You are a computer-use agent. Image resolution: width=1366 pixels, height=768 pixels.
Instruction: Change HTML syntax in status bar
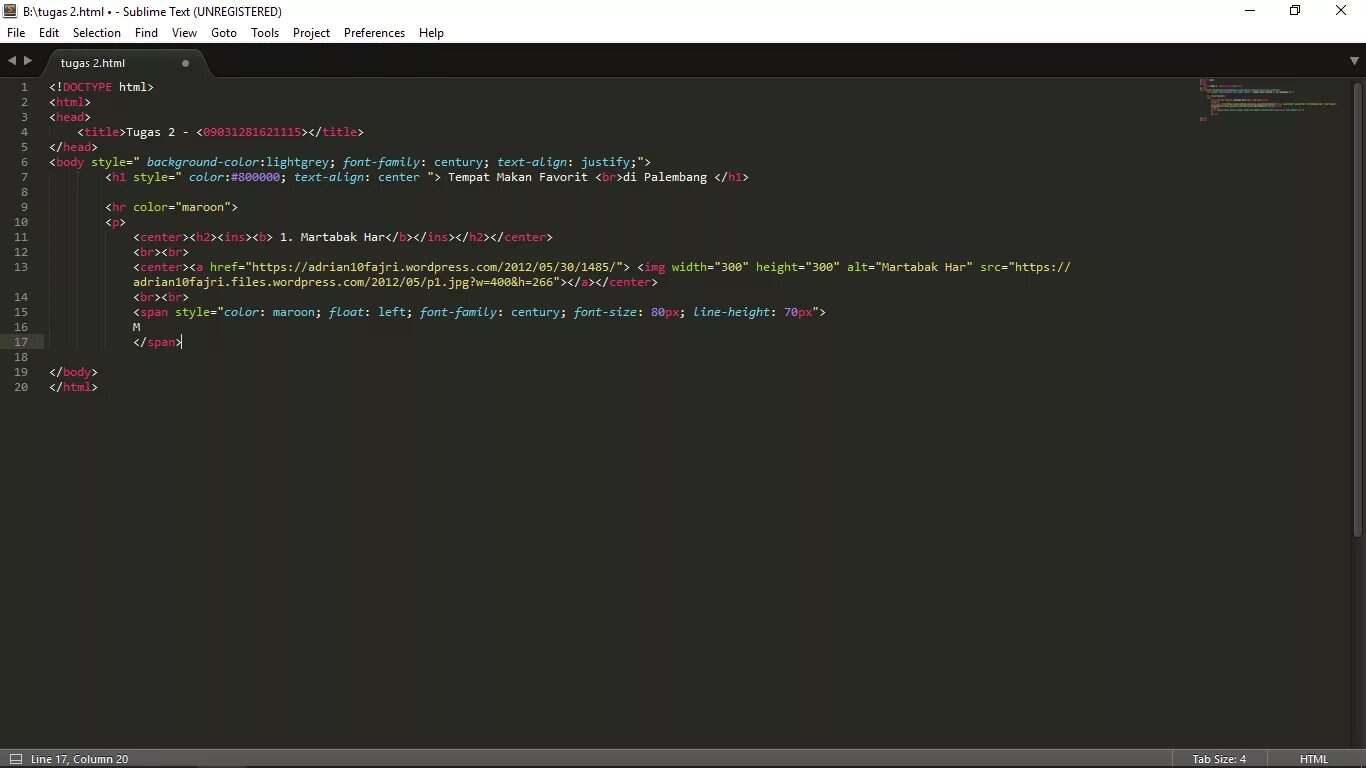[x=1313, y=759]
